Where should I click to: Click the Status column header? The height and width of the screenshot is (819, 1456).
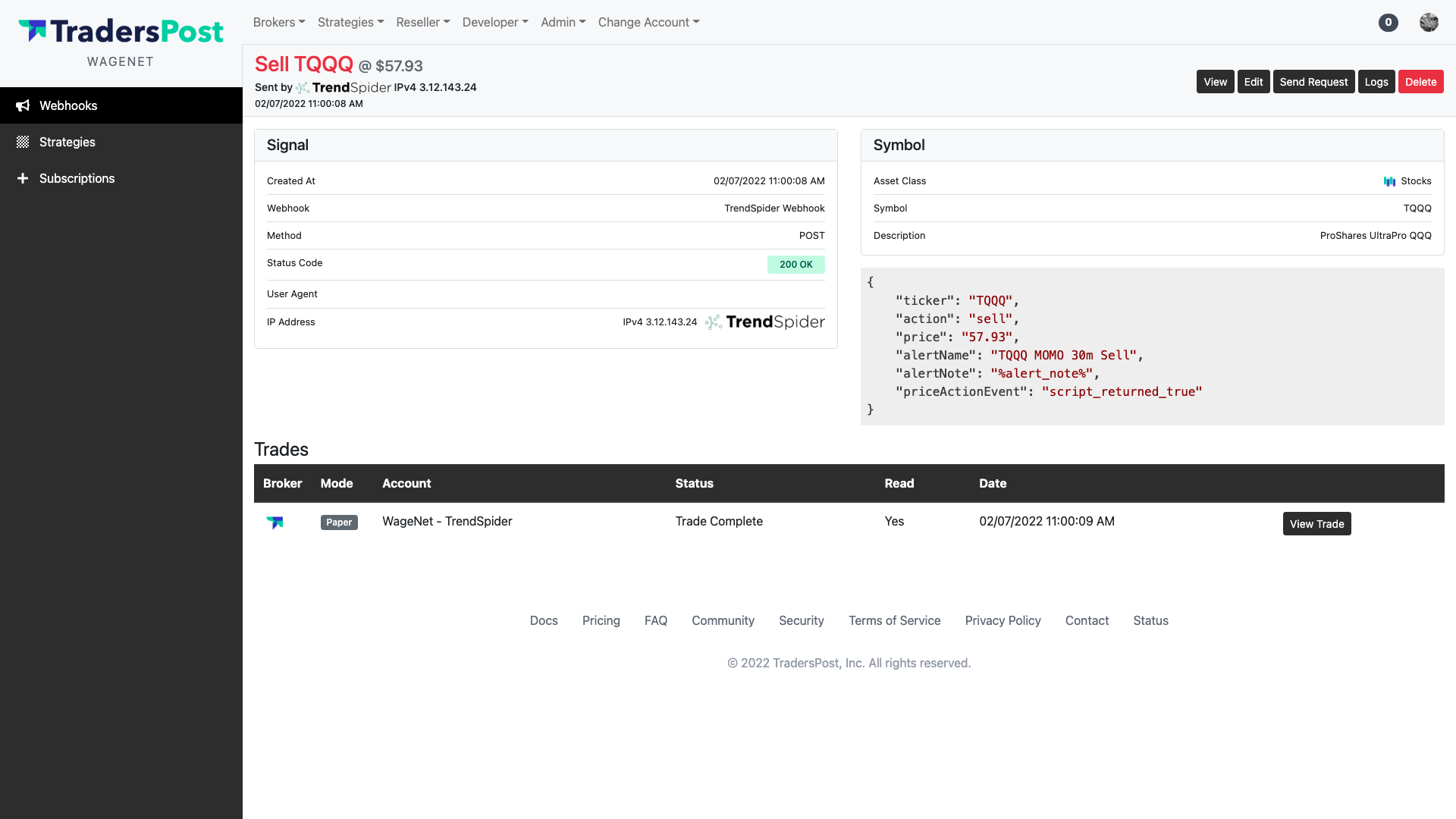[x=694, y=483]
